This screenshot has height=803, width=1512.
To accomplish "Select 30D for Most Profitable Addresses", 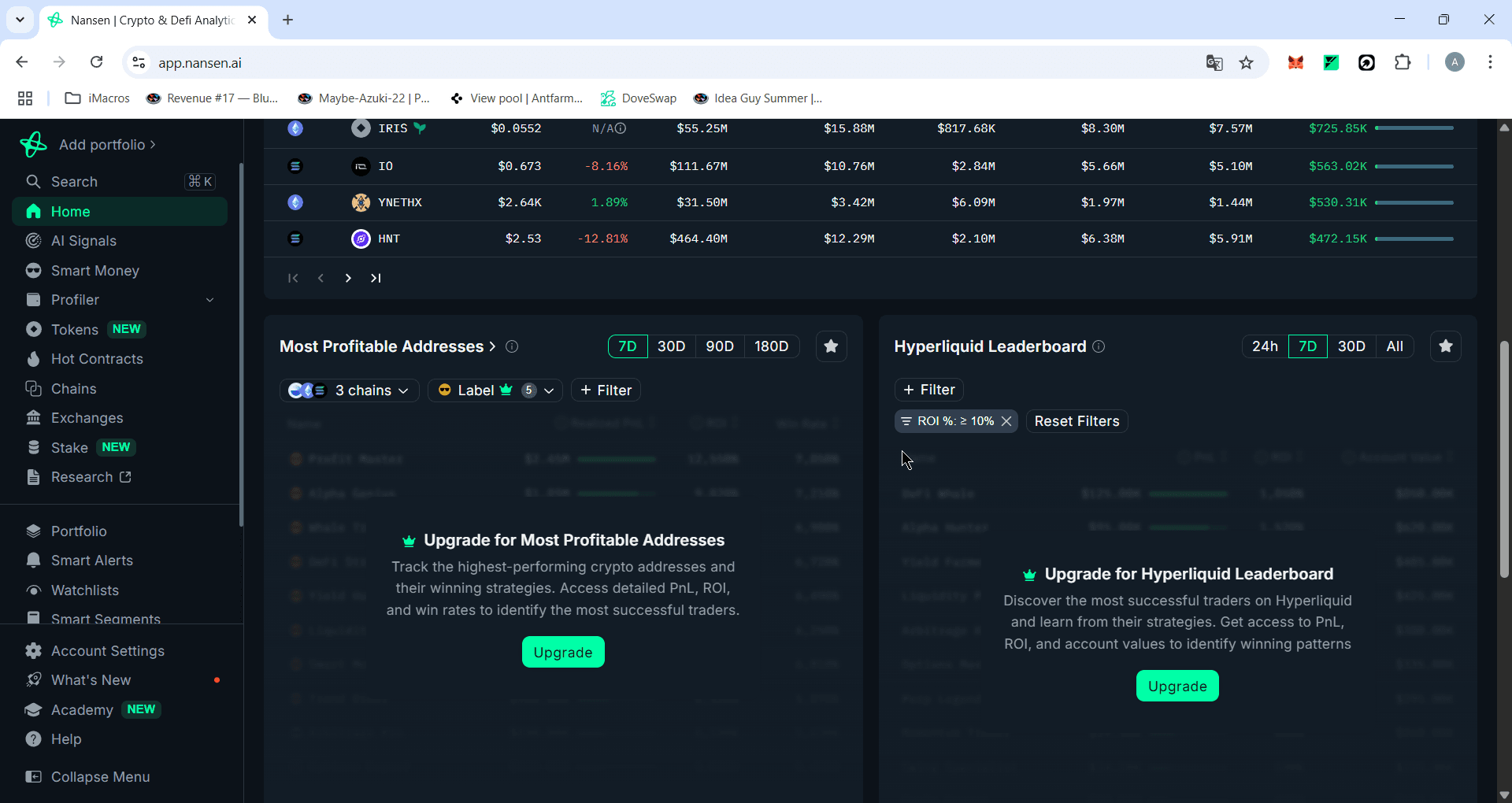I will tap(672, 346).
